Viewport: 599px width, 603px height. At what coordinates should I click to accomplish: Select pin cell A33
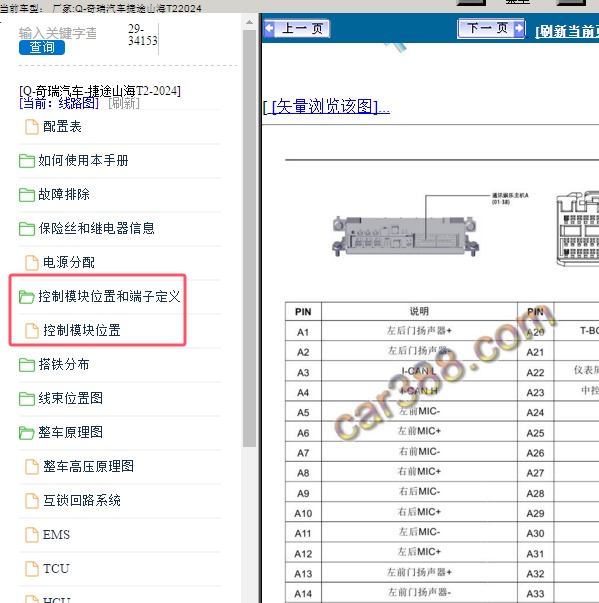(x=536, y=594)
